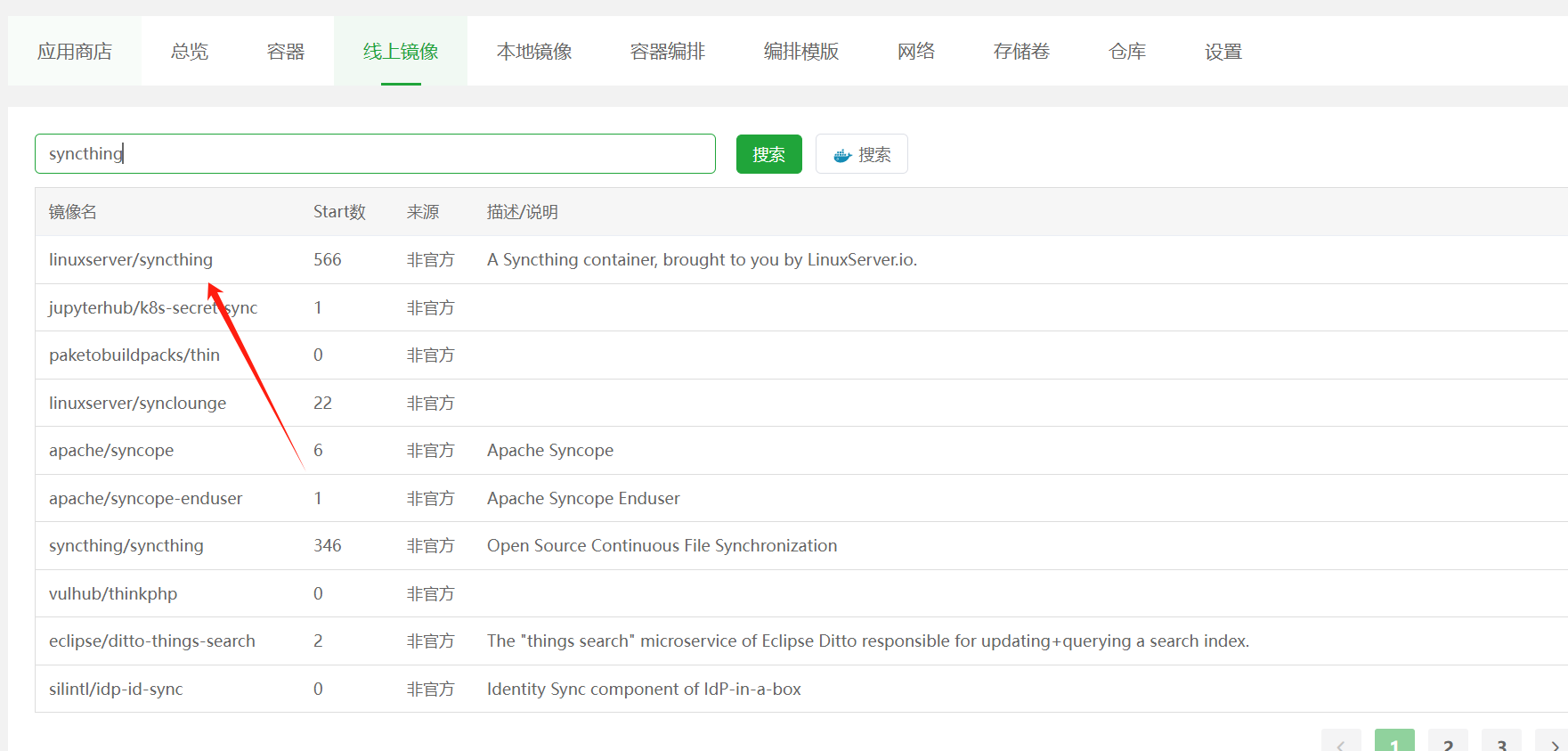Select the jupyterhub/k8s-secret-sync image name
The height and width of the screenshot is (751, 1568).
coord(153,307)
